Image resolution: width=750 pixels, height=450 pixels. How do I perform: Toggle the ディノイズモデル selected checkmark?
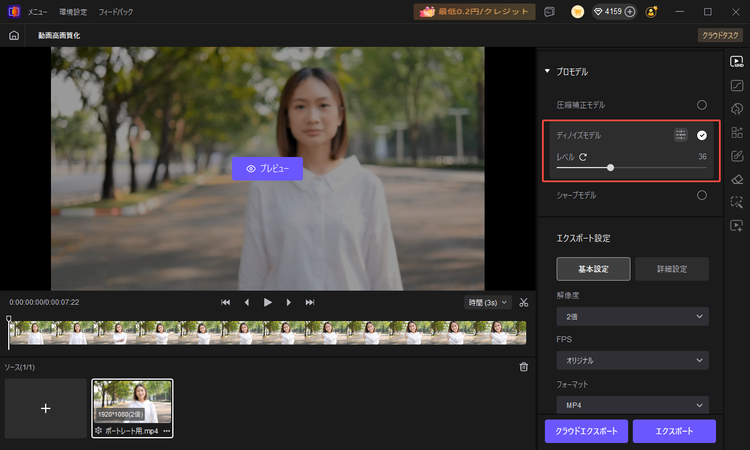coord(701,135)
